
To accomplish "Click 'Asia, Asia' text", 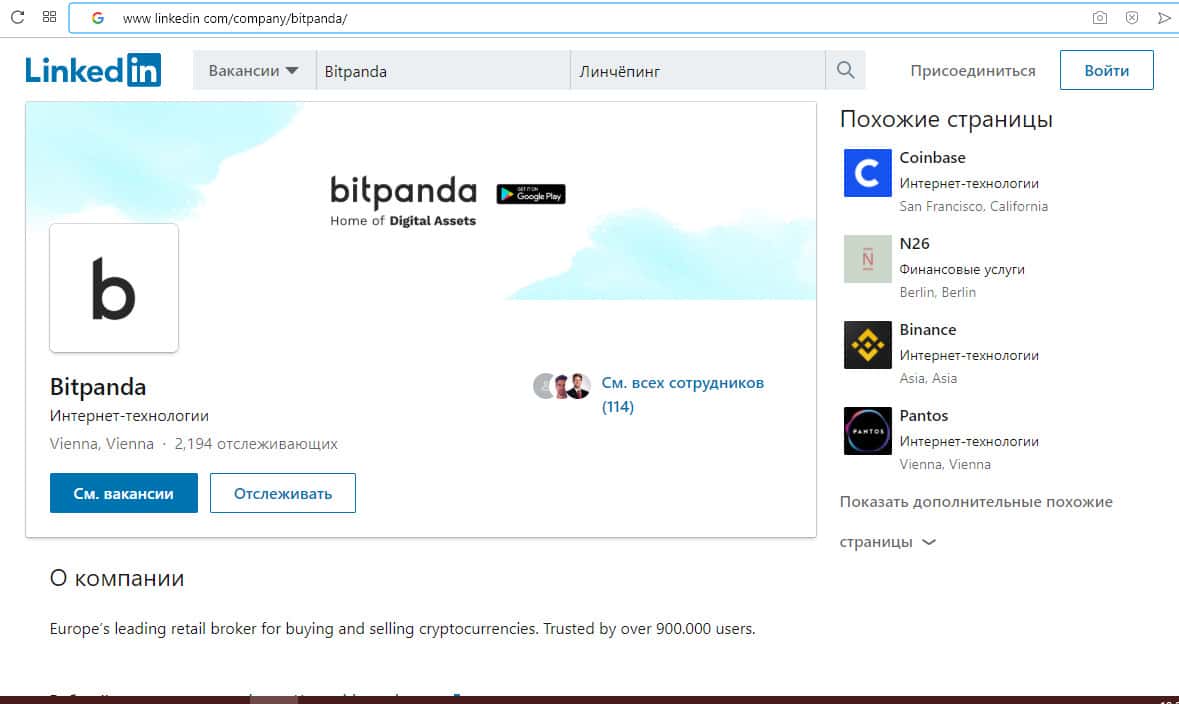I will pos(928,378).
